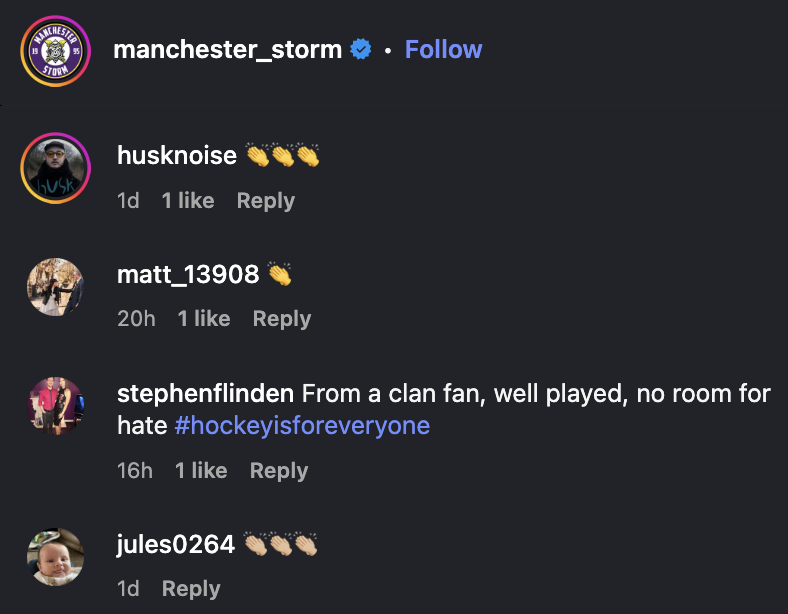Screen dimensions: 788x614
Task: Open the jules0264 username link
Action: [x=176, y=544]
